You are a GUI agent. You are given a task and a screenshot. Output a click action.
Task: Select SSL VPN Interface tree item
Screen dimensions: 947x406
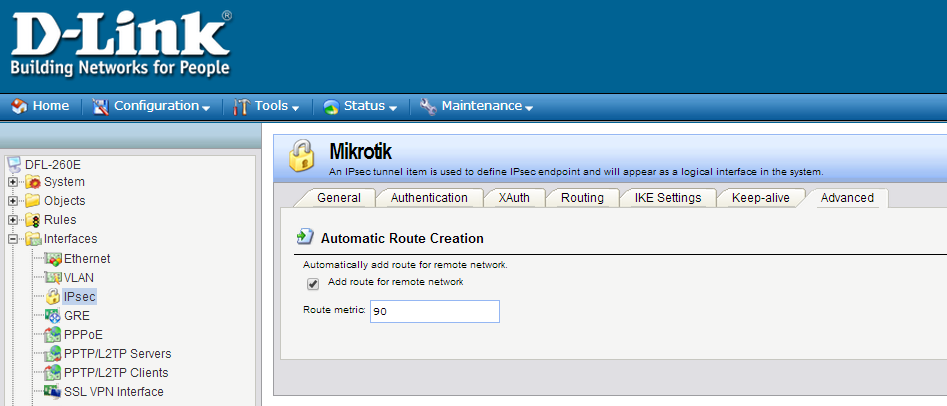[x=114, y=392]
